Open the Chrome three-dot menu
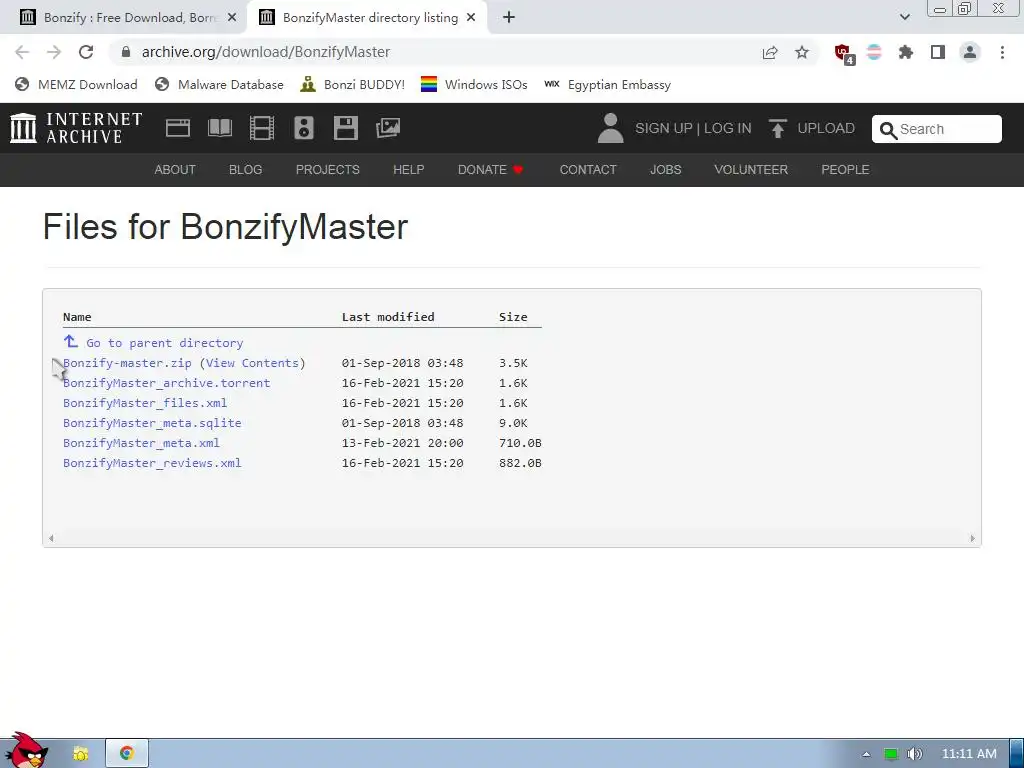This screenshot has height=768, width=1024. (1002, 52)
